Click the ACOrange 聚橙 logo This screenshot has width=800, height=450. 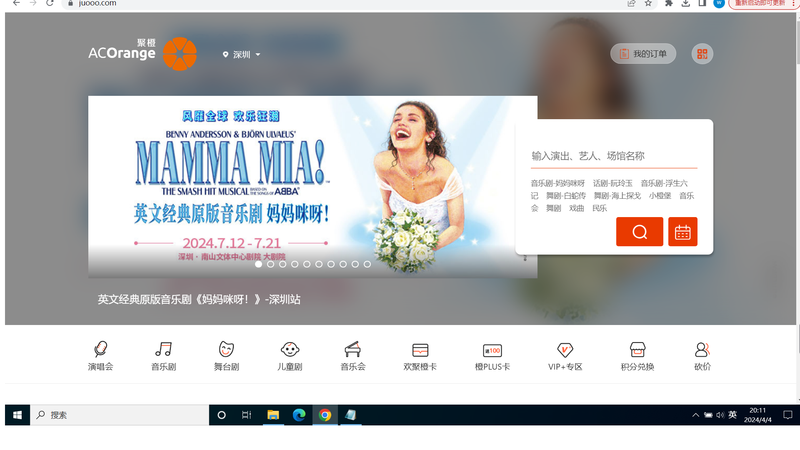142,54
